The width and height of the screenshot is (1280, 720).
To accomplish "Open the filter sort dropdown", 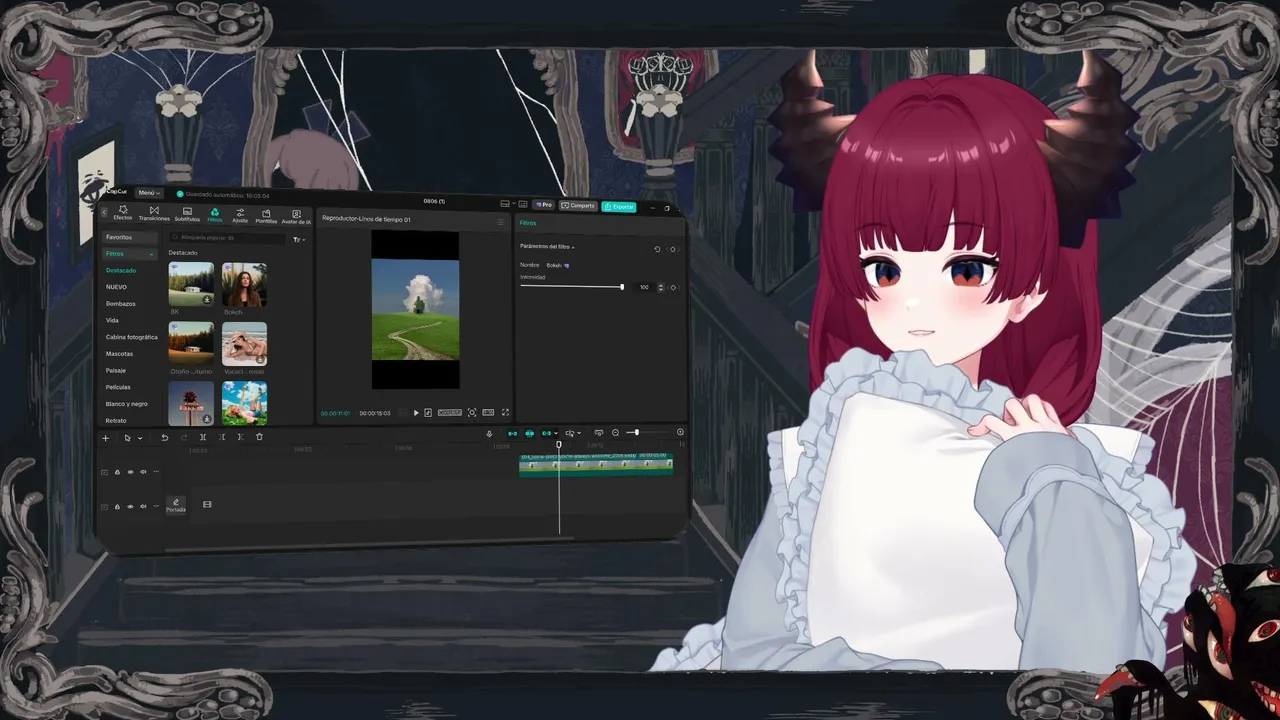I will pos(298,240).
